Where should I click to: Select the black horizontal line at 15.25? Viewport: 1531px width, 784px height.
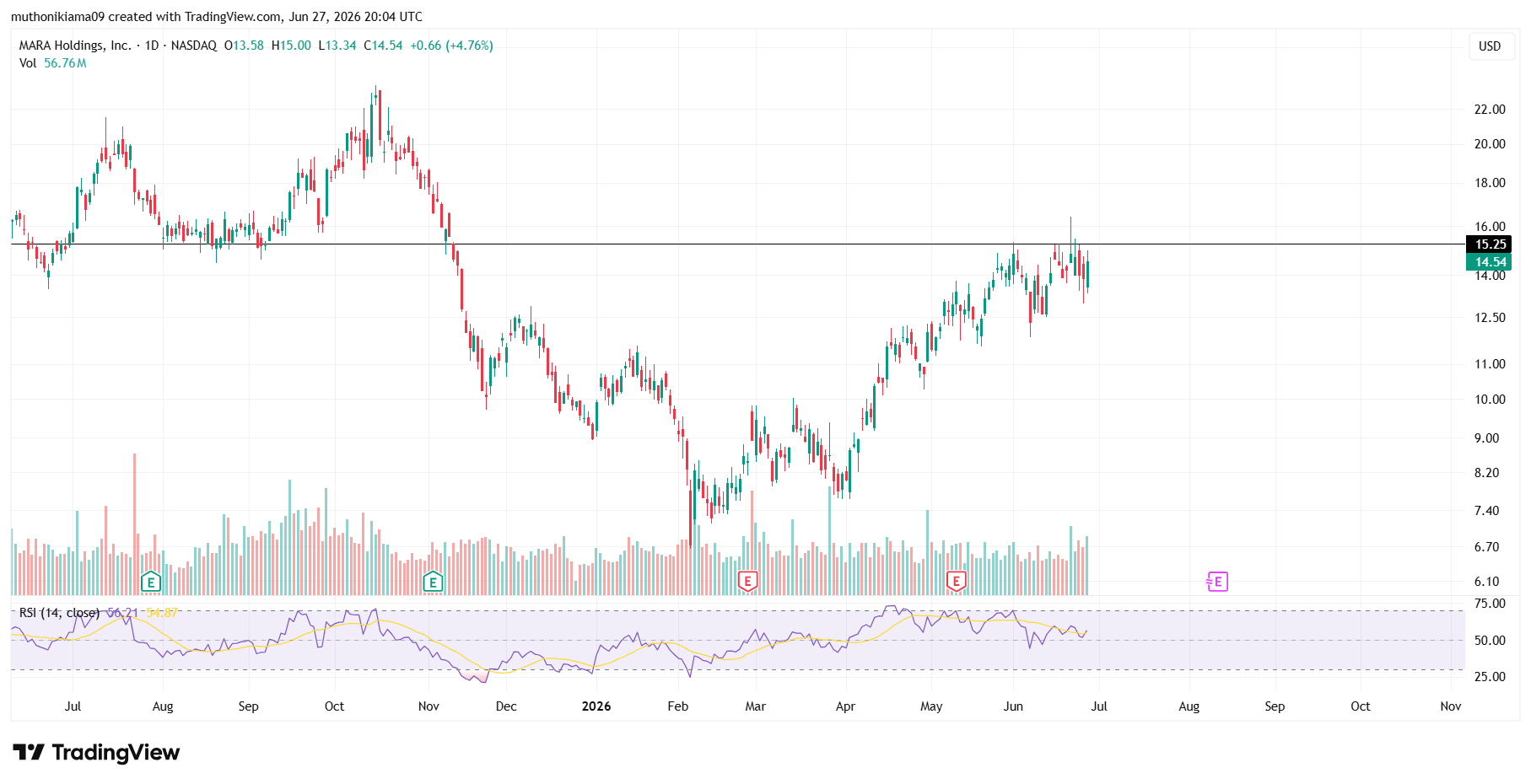click(738, 244)
